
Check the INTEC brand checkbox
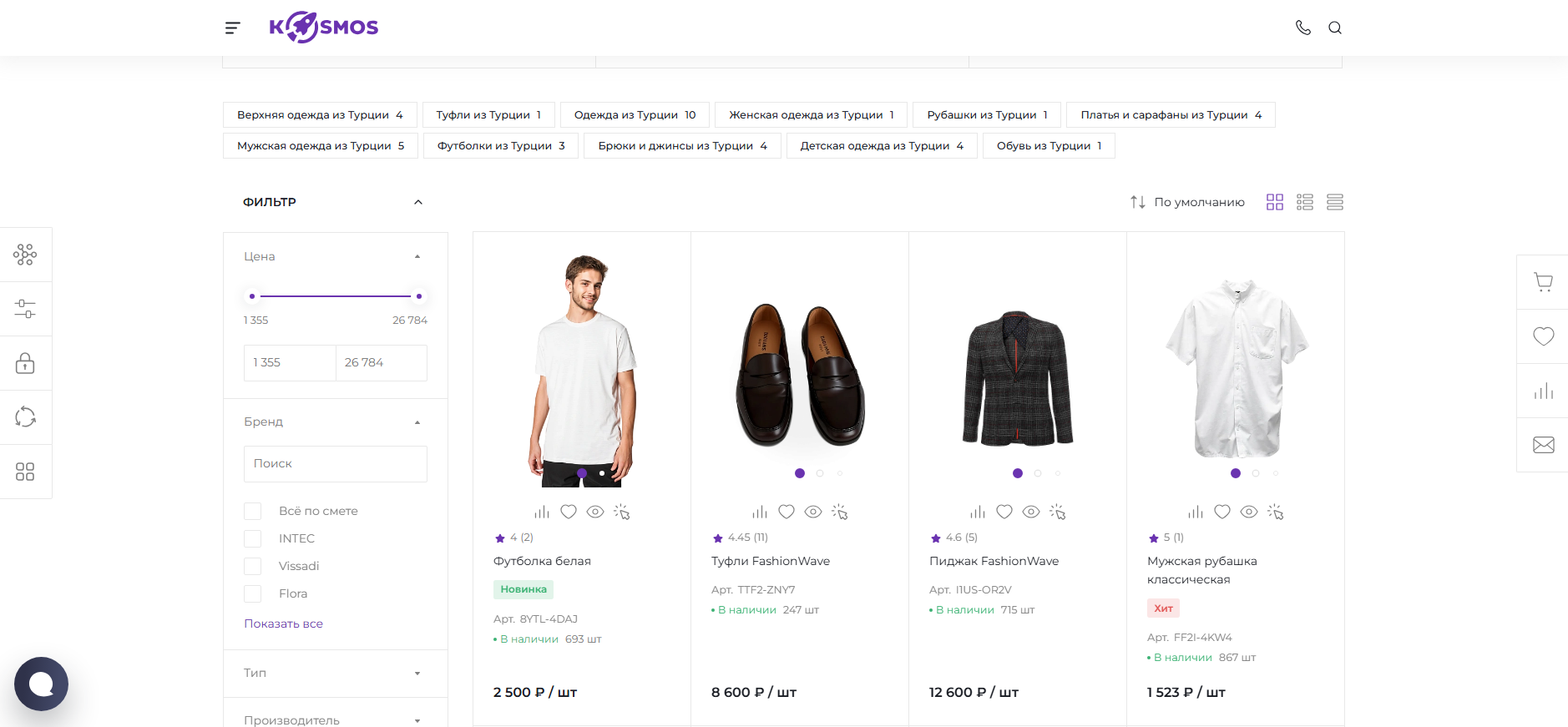(x=253, y=538)
